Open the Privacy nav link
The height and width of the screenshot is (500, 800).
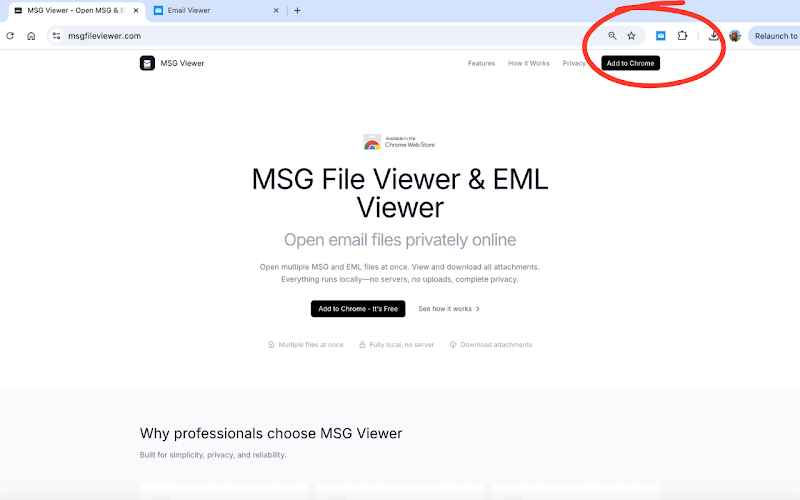coord(574,63)
